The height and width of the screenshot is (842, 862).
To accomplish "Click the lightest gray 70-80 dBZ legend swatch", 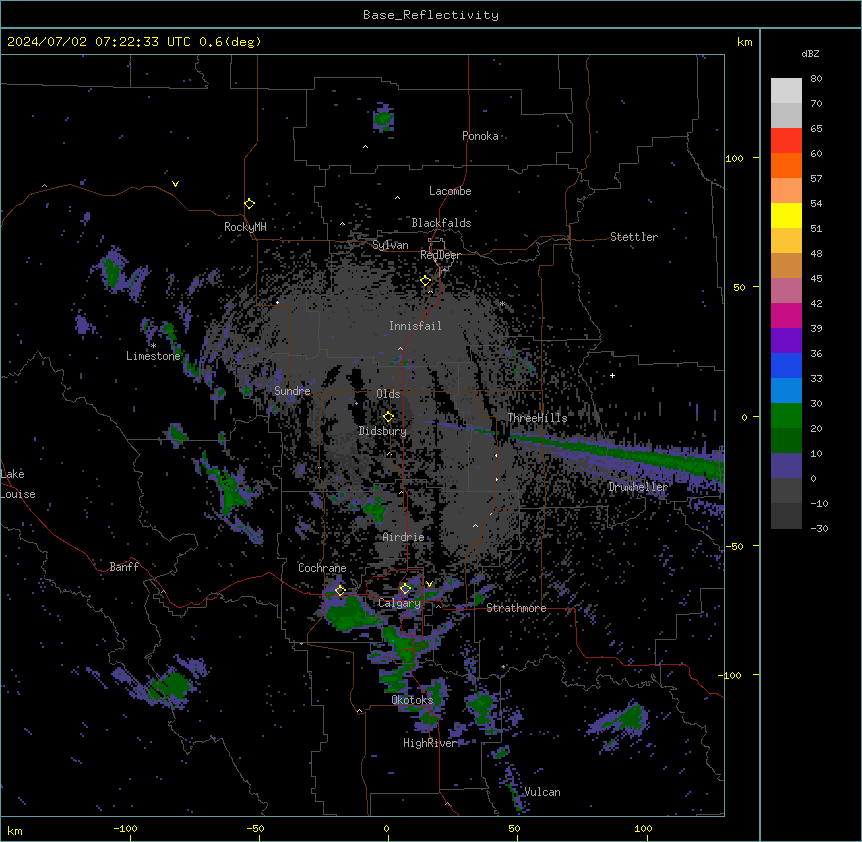I will (x=786, y=91).
